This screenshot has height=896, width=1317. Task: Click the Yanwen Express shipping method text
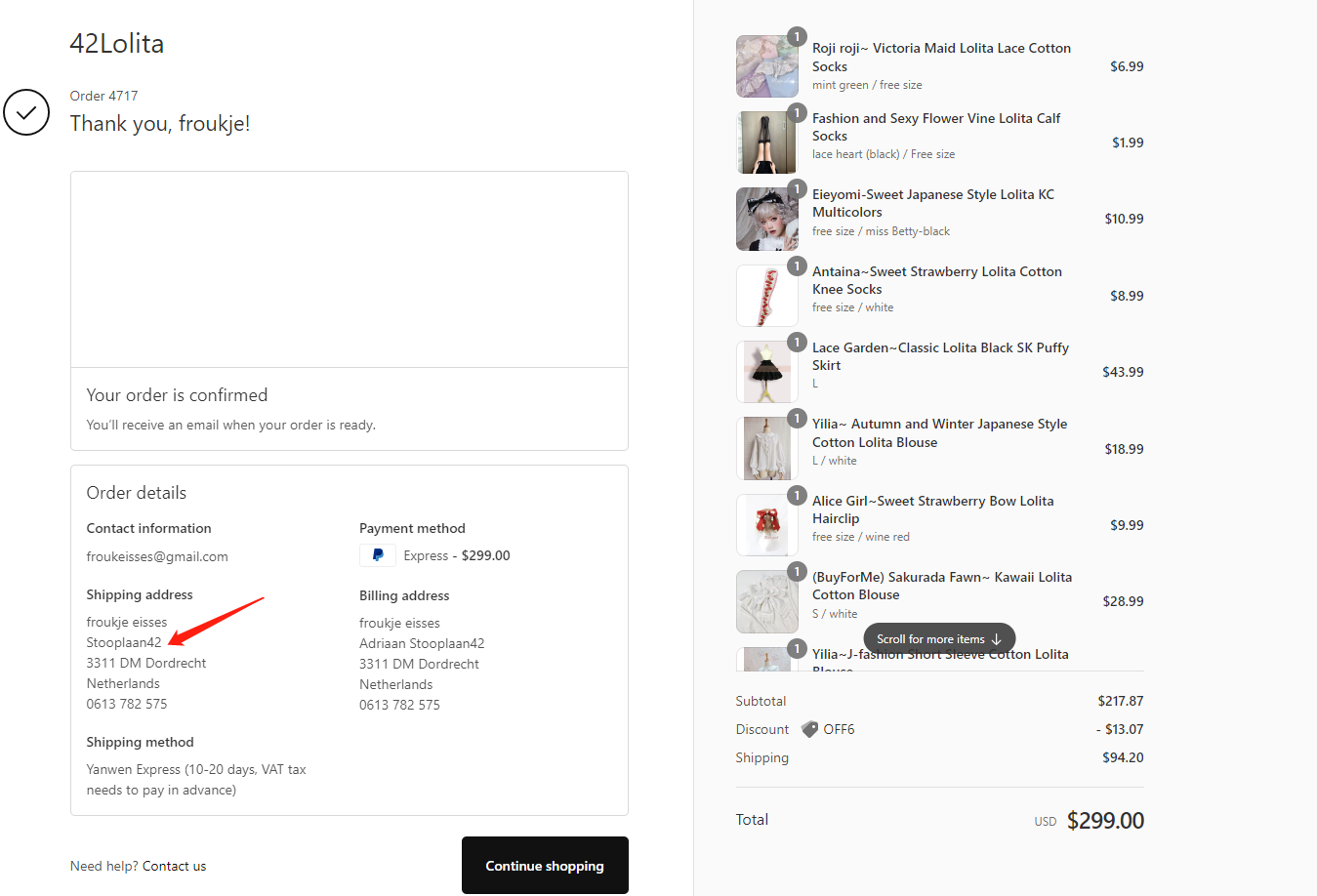click(196, 780)
